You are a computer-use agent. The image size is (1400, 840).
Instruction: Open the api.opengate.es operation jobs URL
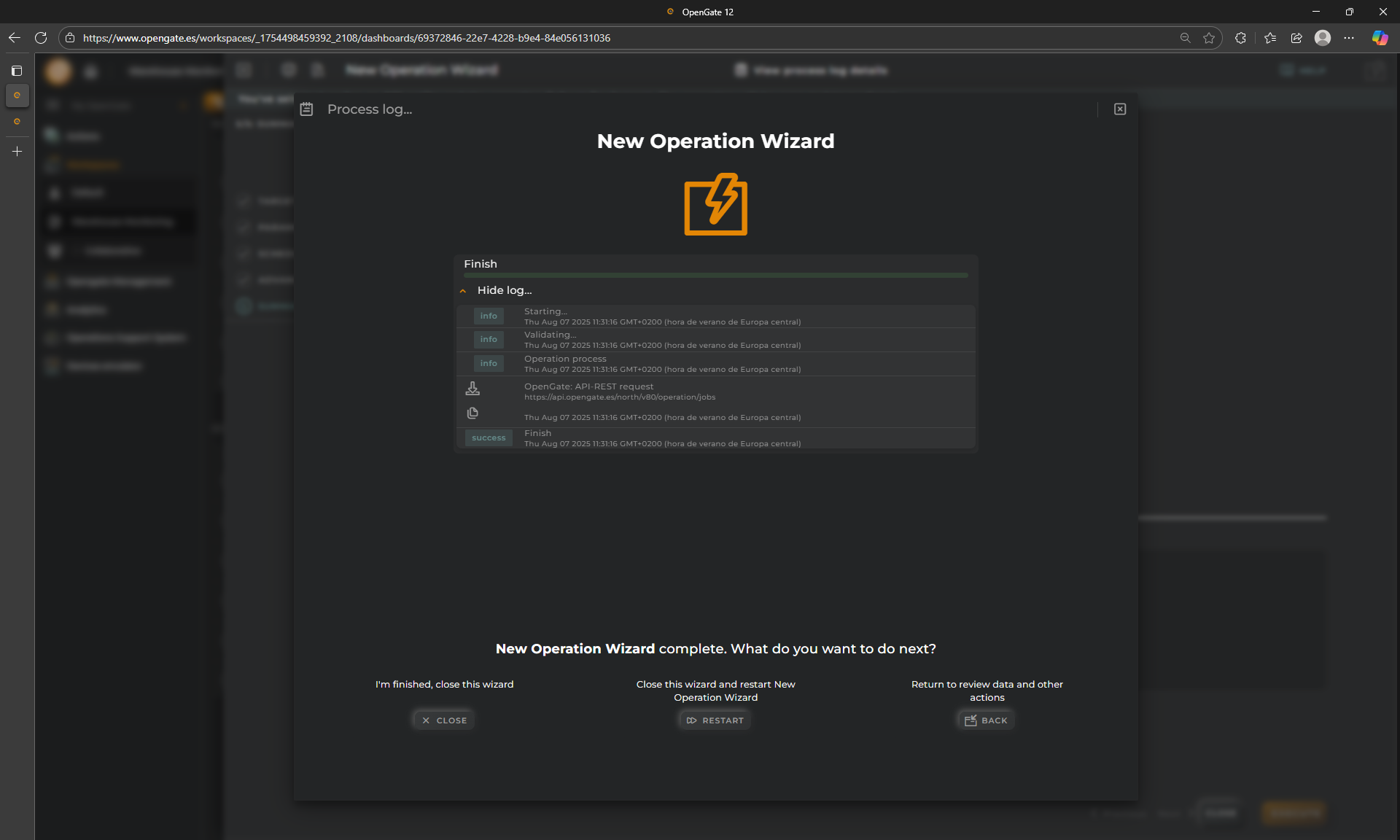[x=619, y=397]
